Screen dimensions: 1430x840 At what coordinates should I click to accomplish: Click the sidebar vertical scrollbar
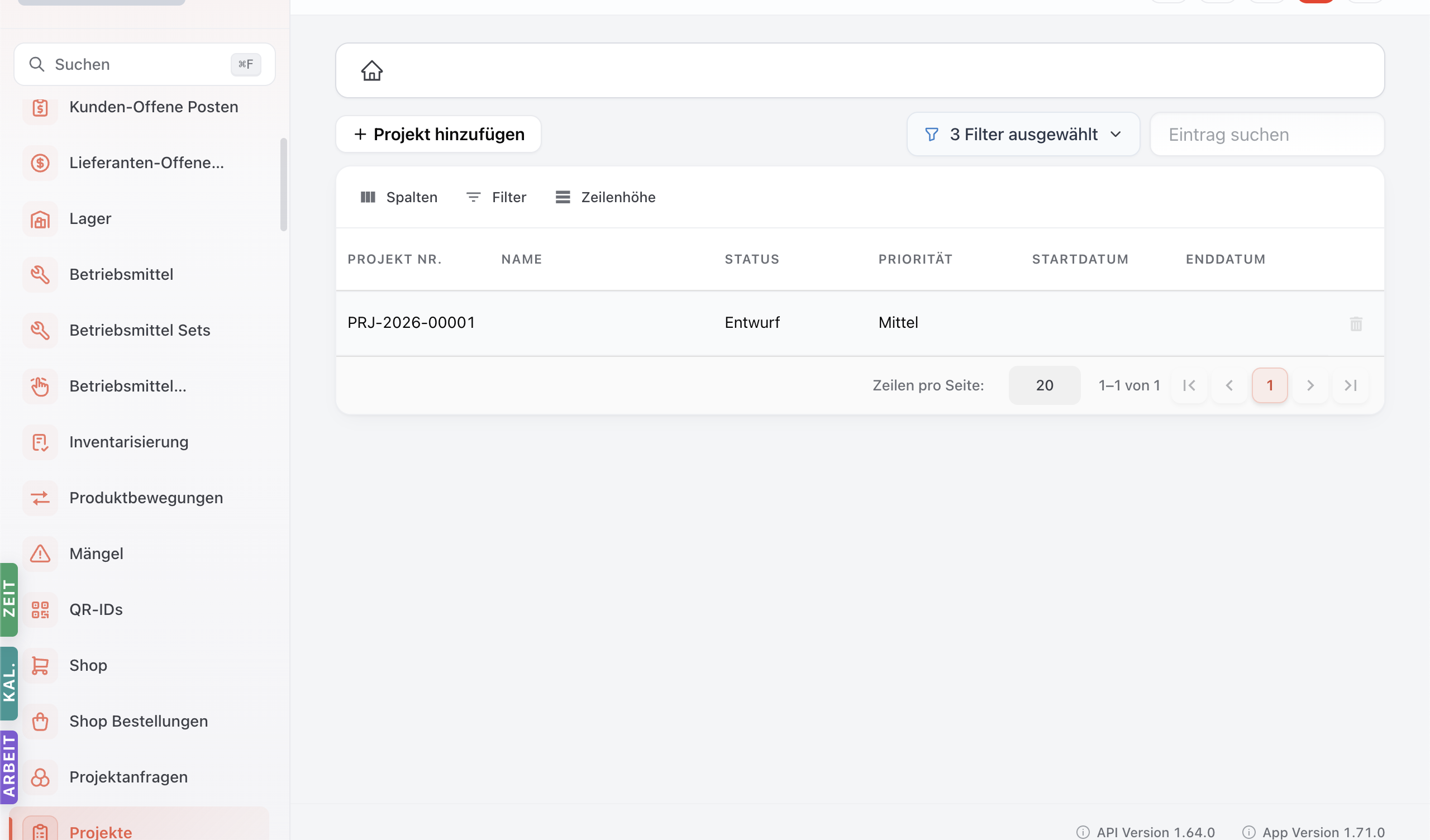pyautogui.click(x=284, y=184)
